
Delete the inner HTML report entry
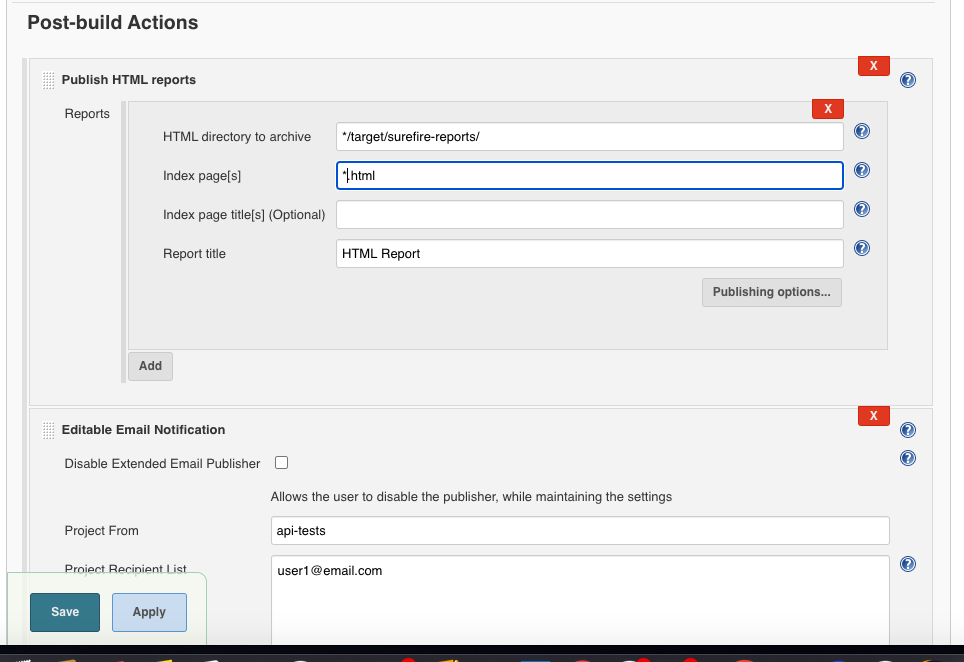827,109
